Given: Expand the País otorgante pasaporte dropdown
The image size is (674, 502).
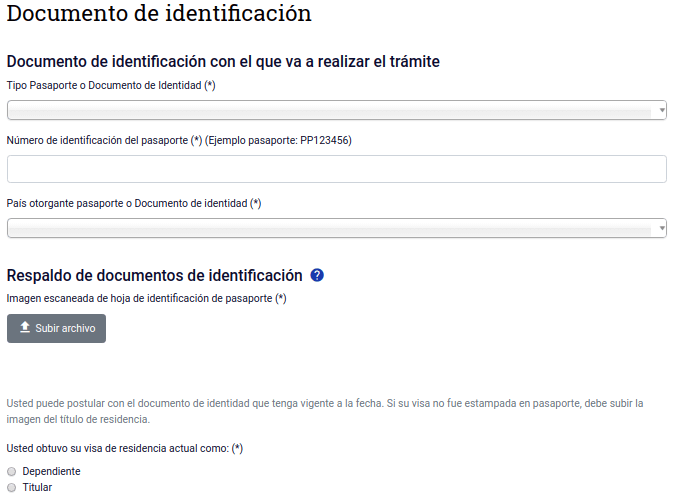Looking at the screenshot, I should point(337,228).
